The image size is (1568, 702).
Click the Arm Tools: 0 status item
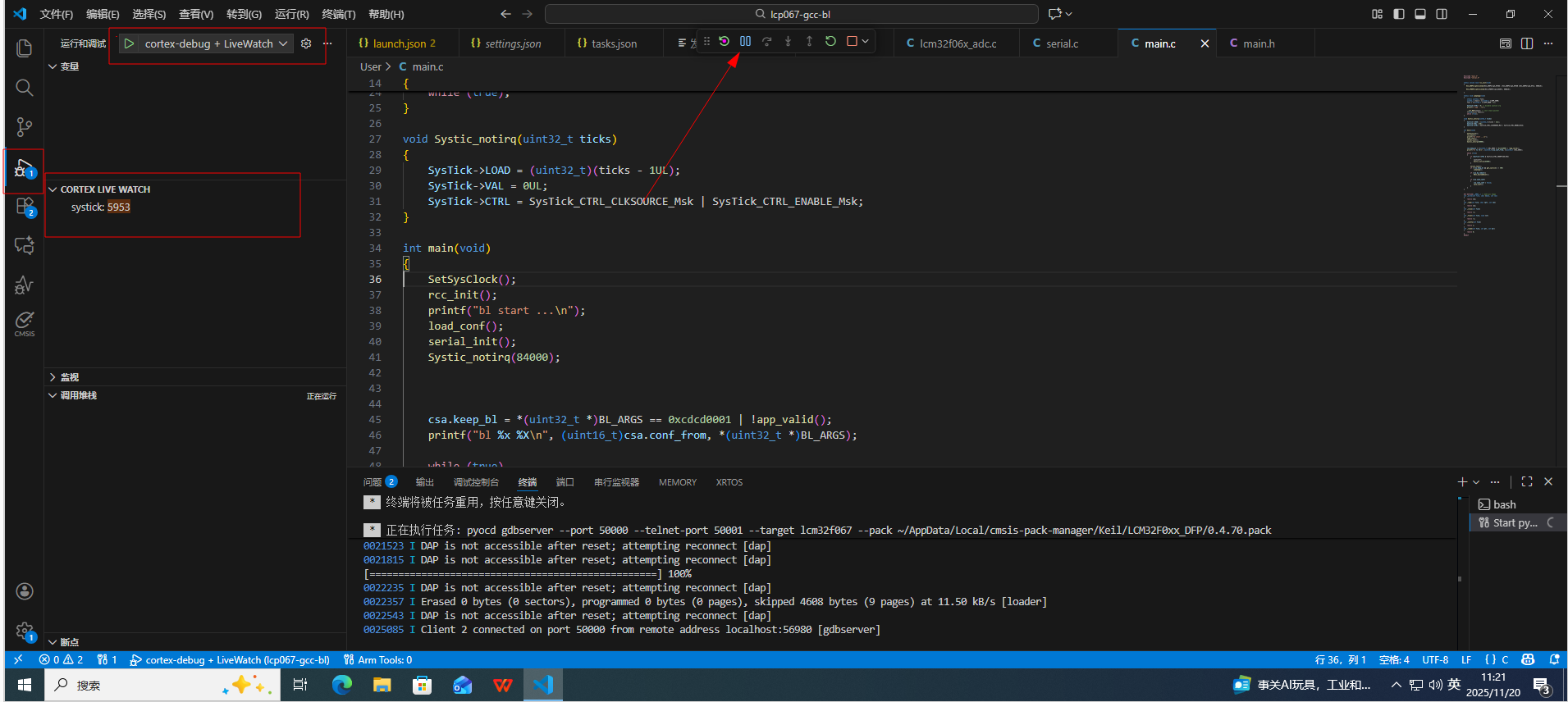pyautogui.click(x=378, y=660)
